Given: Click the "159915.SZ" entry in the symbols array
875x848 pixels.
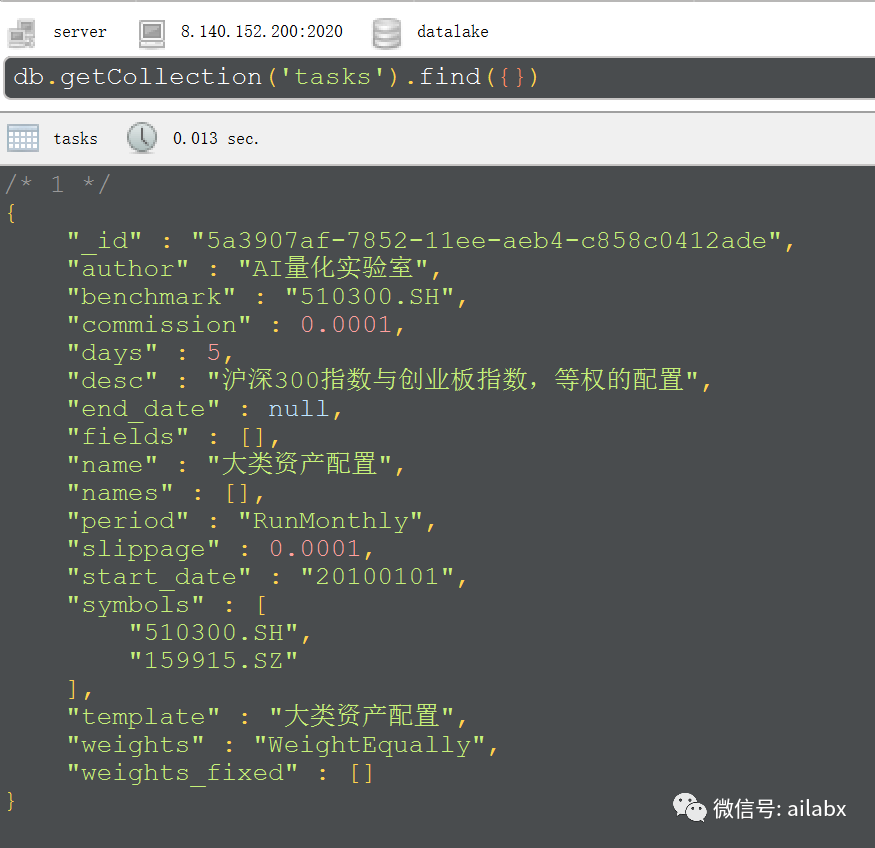Looking at the screenshot, I should point(213,660).
